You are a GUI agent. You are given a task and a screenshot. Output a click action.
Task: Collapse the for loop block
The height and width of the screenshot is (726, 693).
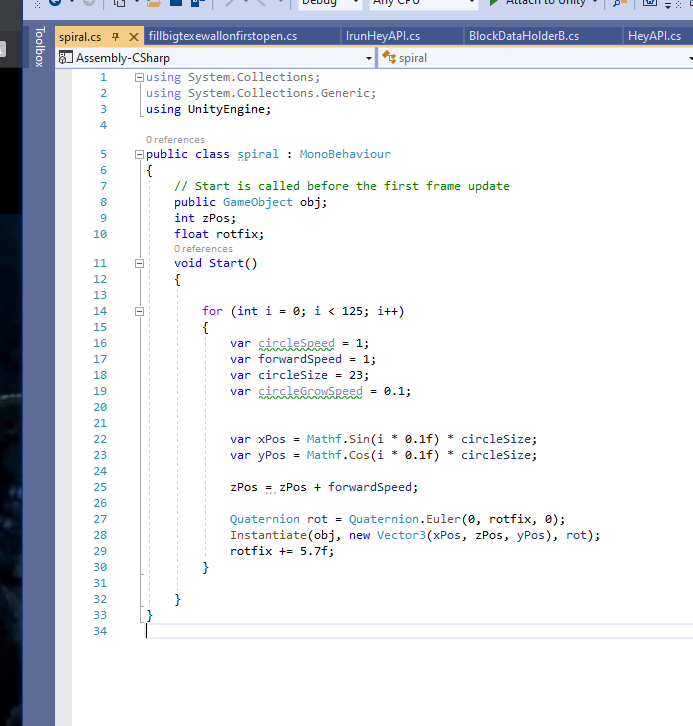(x=139, y=311)
